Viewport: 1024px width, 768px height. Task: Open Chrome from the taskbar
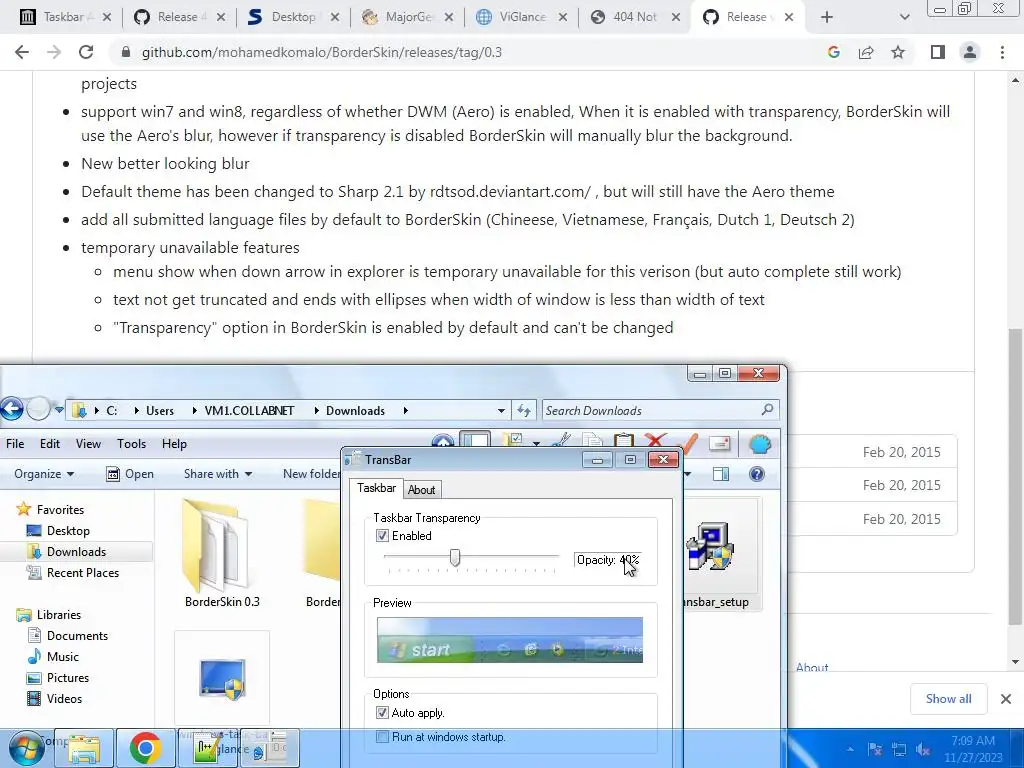(146, 748)
